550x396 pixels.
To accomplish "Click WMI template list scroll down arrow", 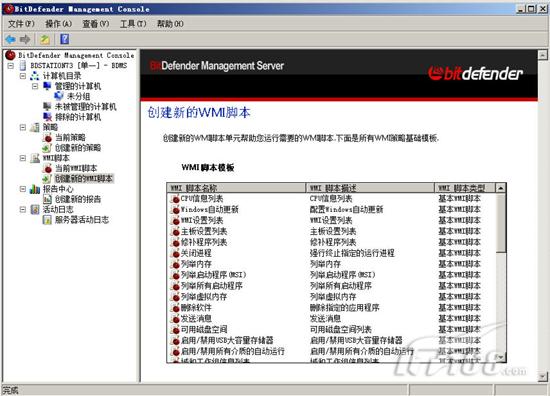I will 501,357.
